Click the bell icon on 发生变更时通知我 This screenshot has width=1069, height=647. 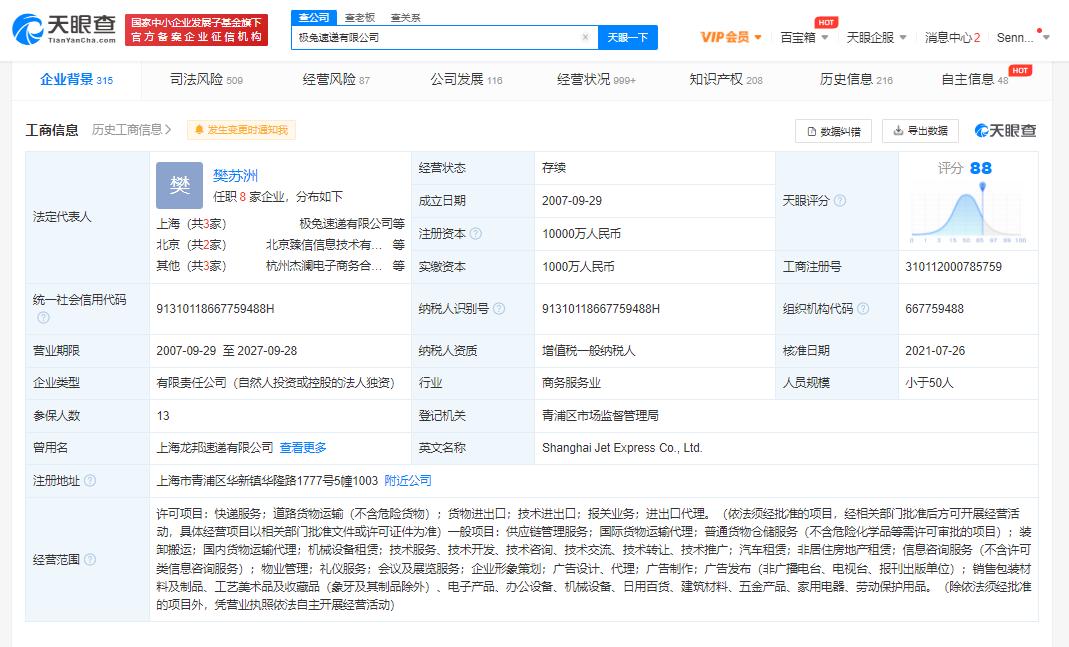point(199,129)
